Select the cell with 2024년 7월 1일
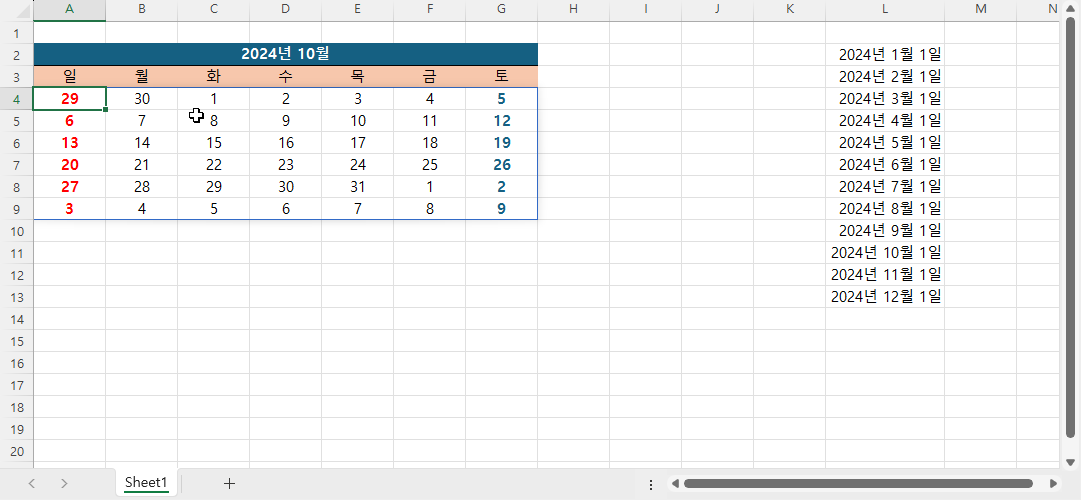 (885, 187)
